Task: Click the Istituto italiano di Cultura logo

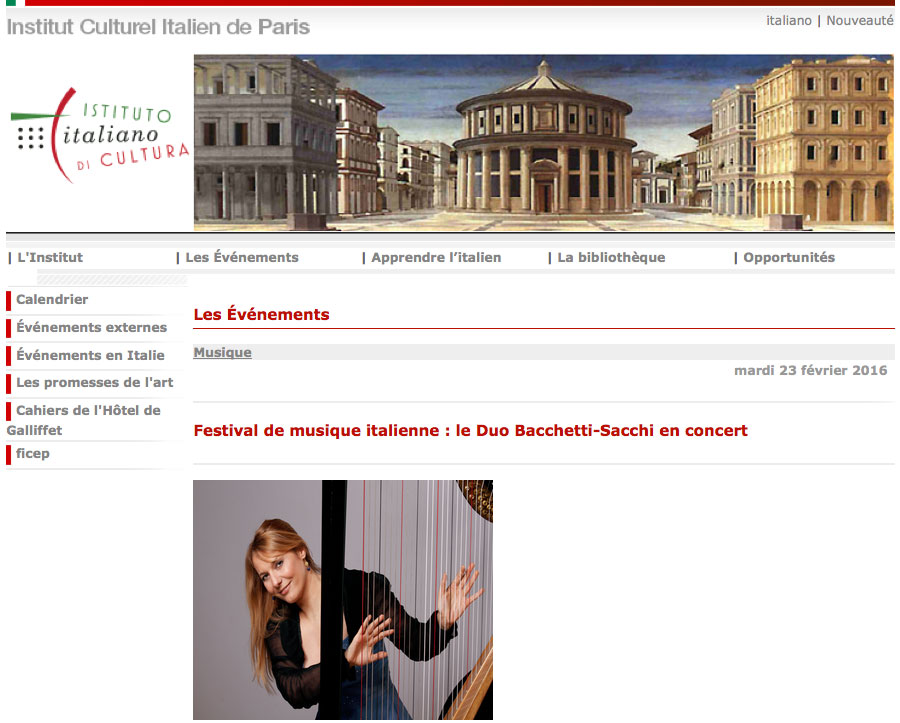Action: 99,135
